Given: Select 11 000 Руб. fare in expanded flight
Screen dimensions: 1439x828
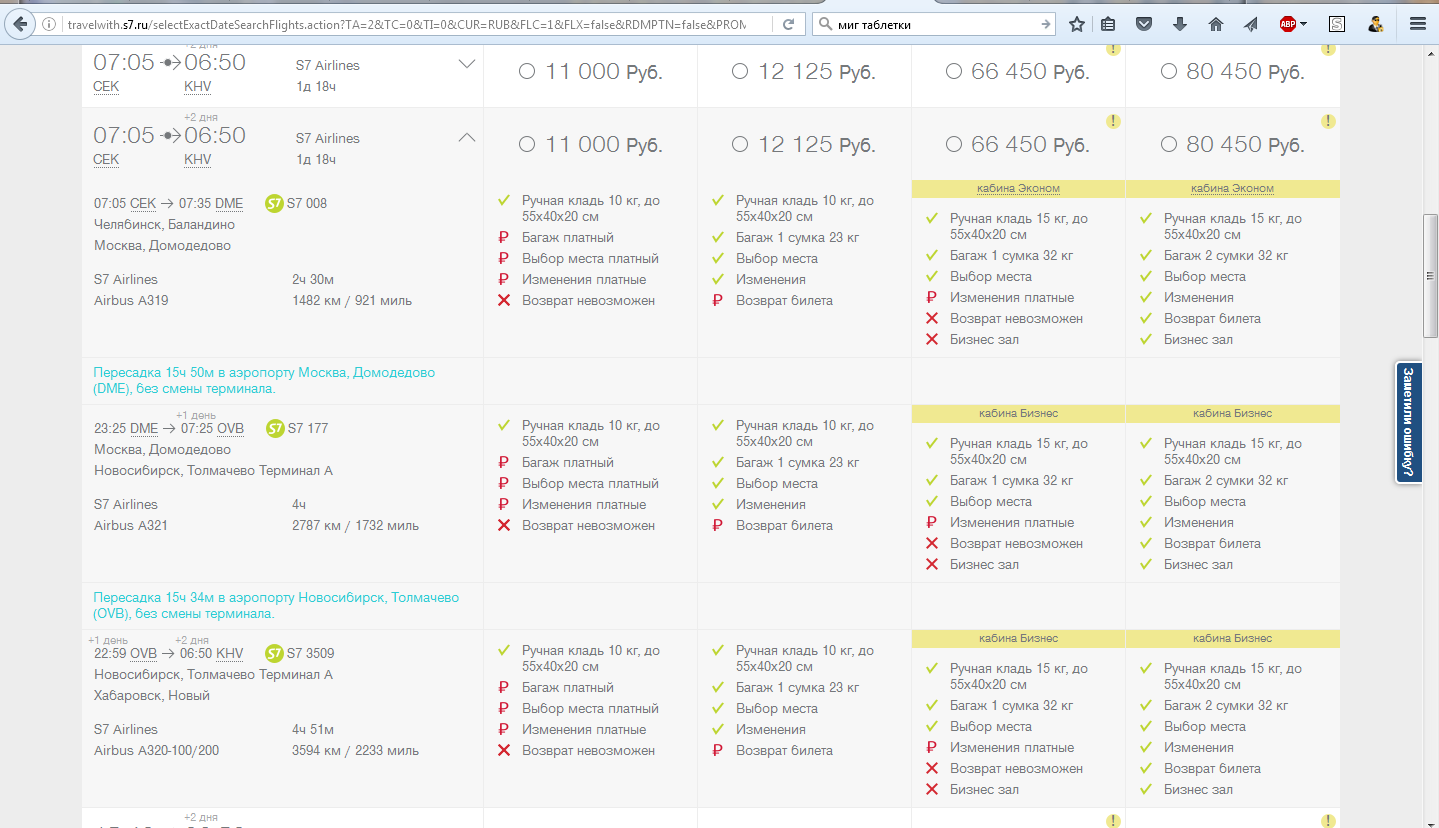Looking at the screenshot, I should (x=527, y=144).
